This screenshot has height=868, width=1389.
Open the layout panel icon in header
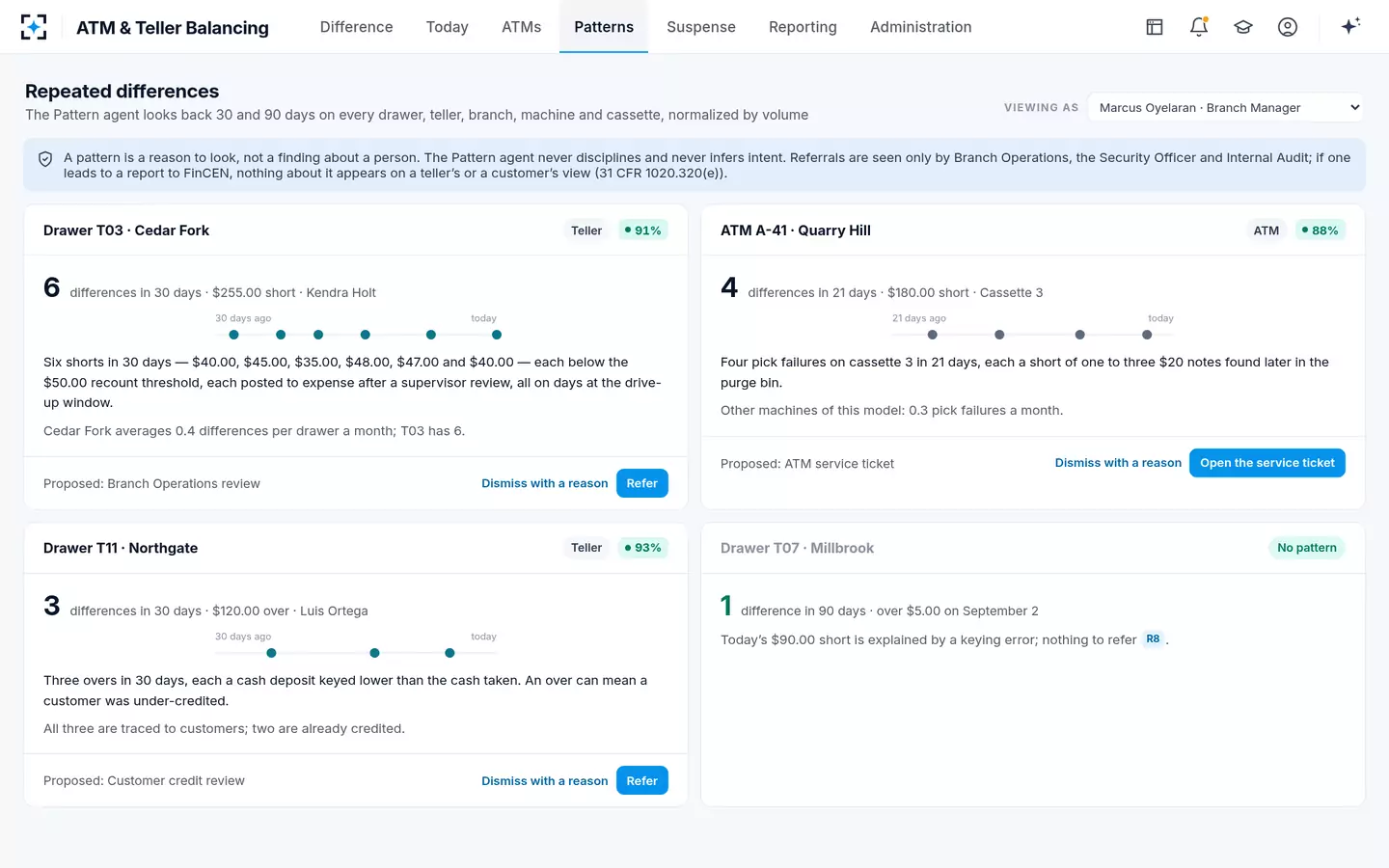(x=1155, y=27)
